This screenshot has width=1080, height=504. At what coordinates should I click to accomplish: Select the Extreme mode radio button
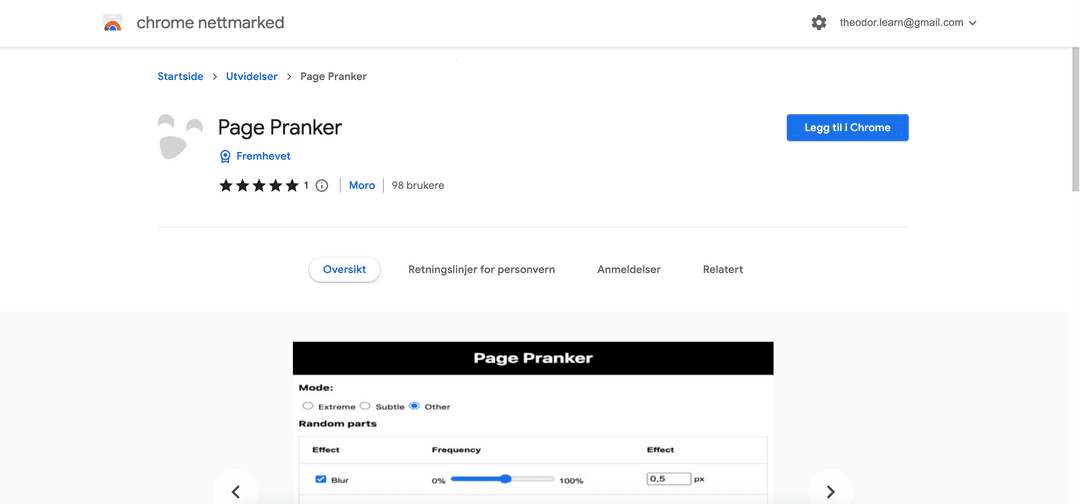point(308,406)
